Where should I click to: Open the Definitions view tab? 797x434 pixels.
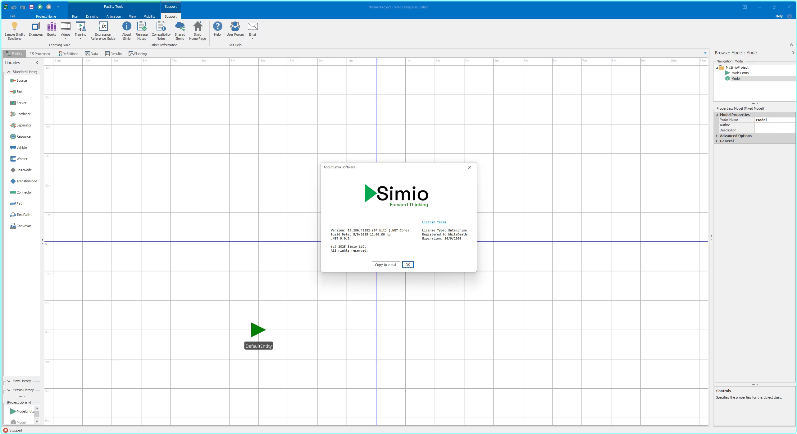tap(68, 53)
